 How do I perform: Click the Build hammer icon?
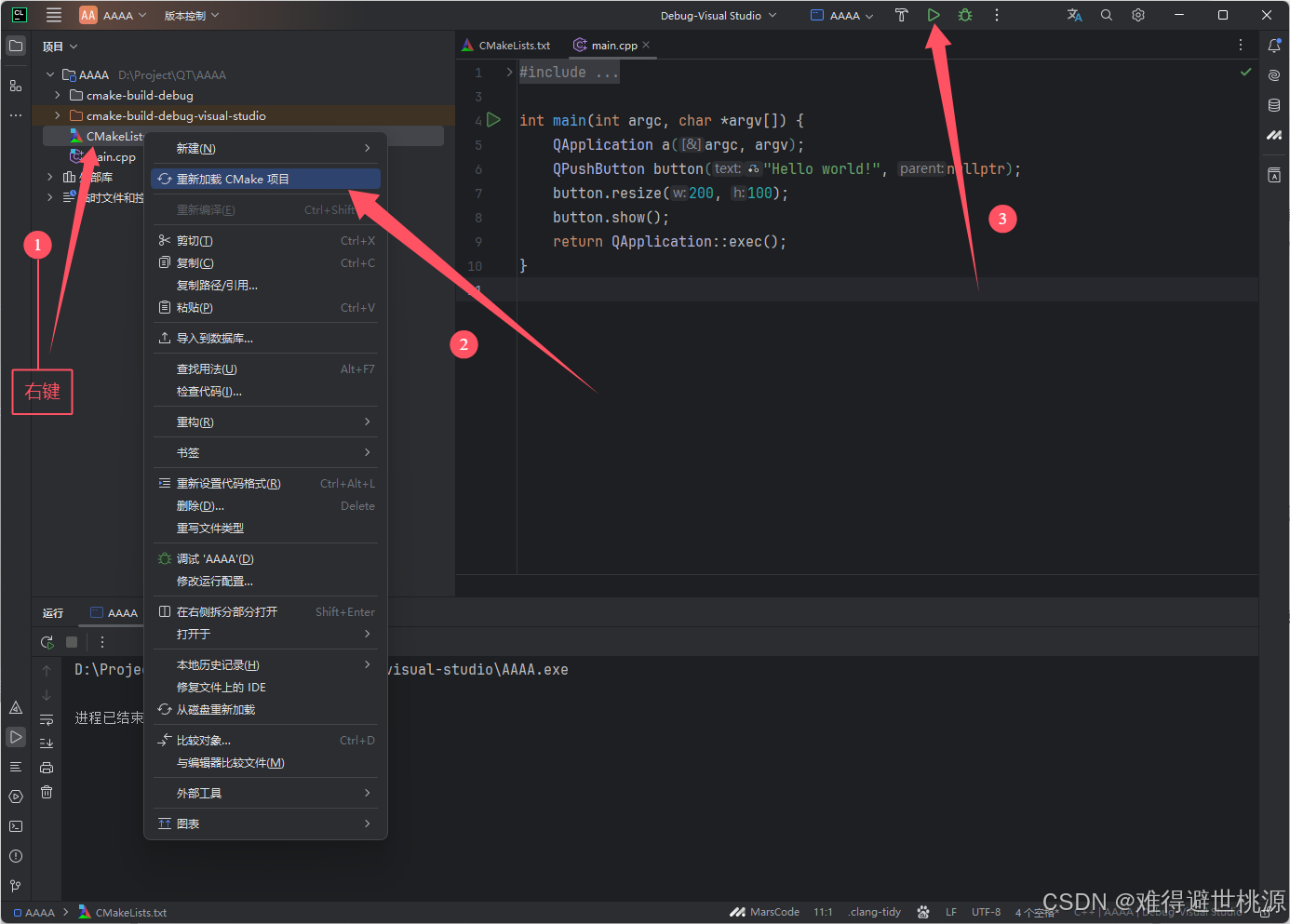pos(901,15)
